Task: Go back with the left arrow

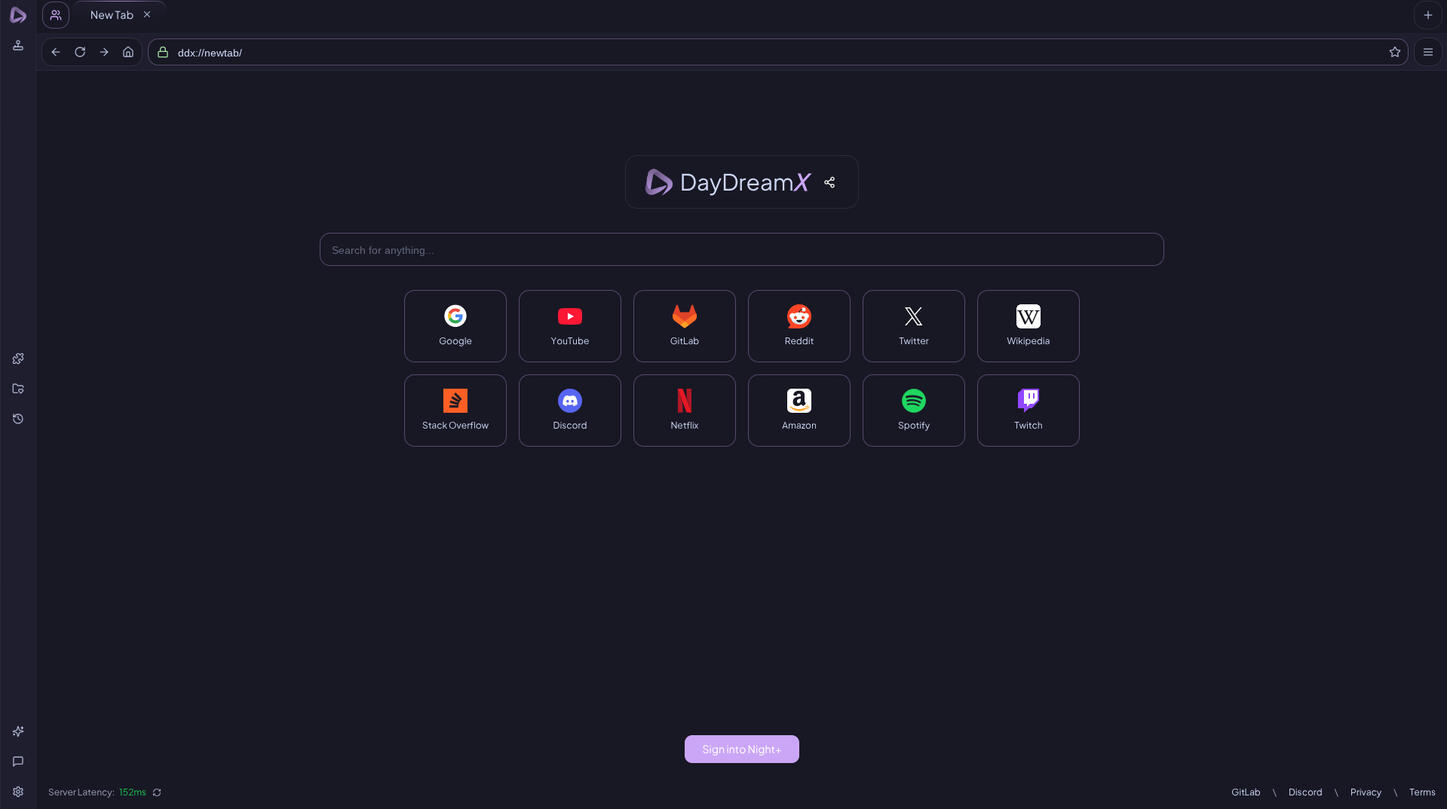Action: (x=56, y=52)
